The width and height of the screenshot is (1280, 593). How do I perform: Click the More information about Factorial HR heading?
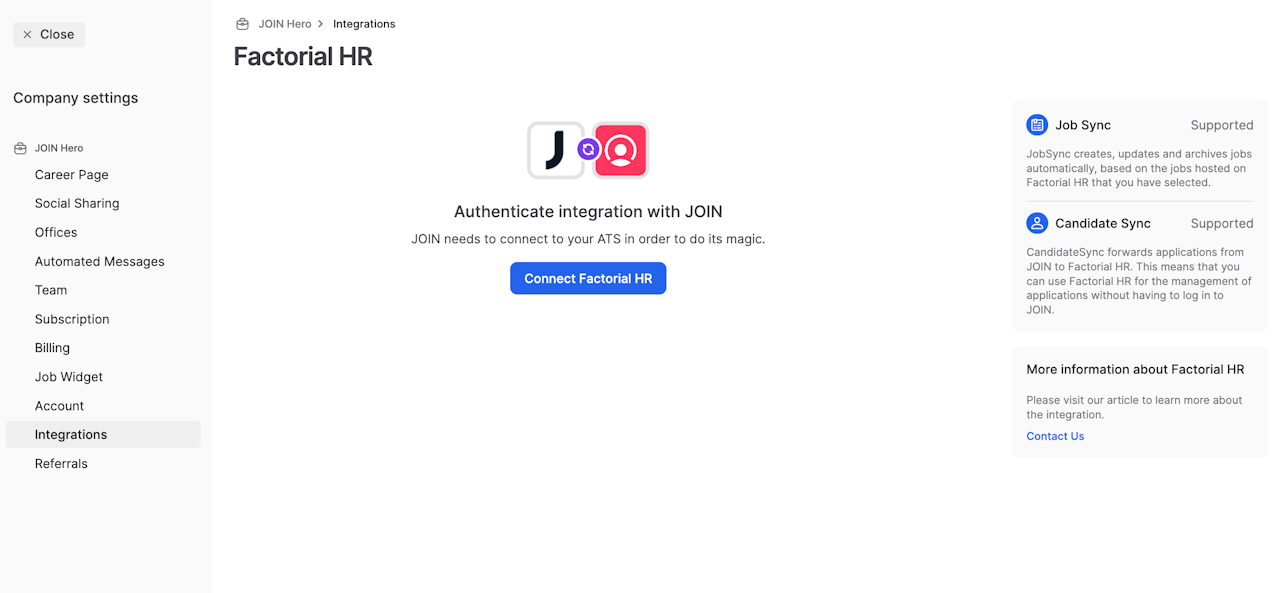click(x=1135, y=369)
